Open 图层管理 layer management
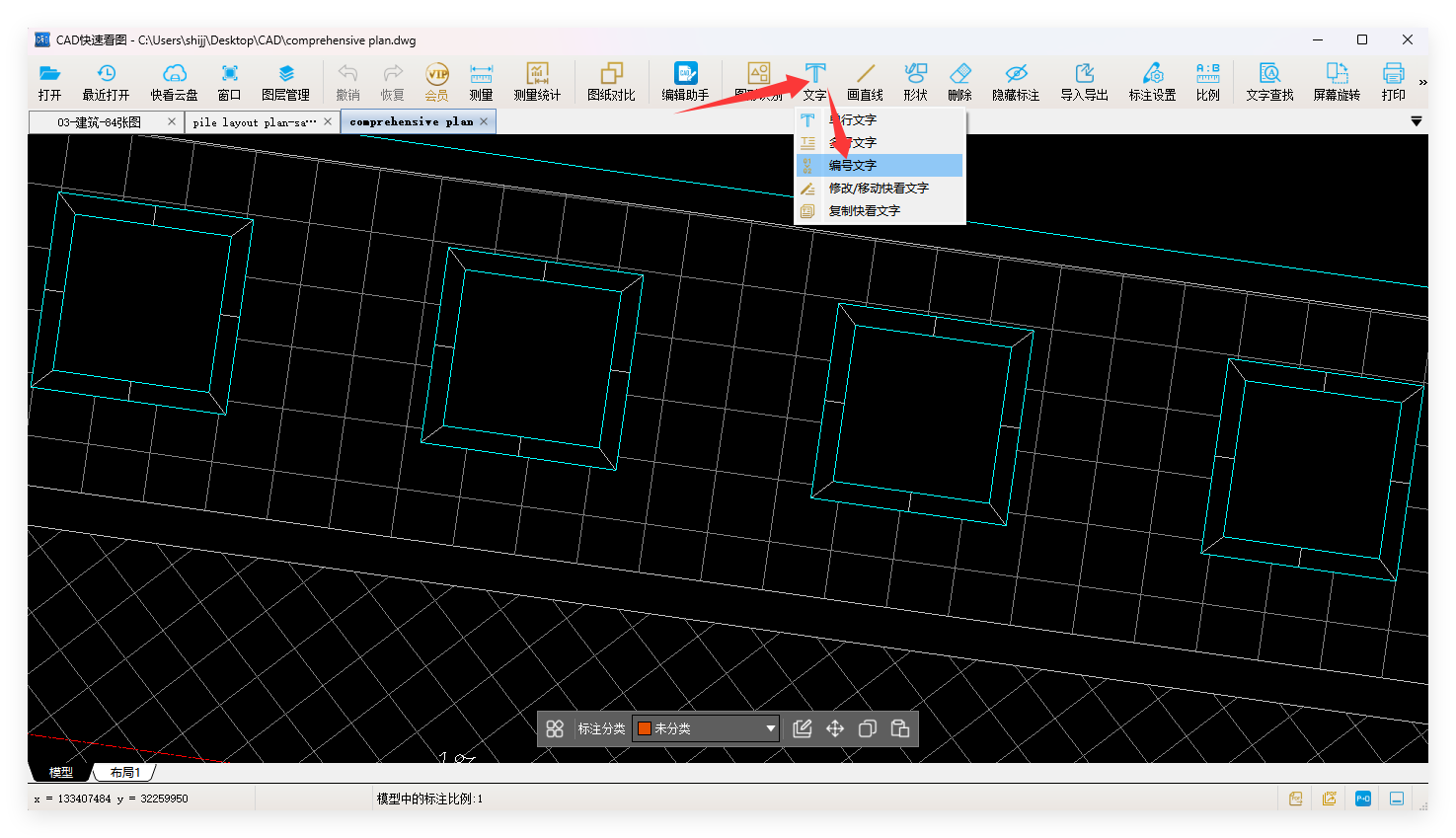The image size is (1456, 838). pyautogui.click(x=285, y=82)
